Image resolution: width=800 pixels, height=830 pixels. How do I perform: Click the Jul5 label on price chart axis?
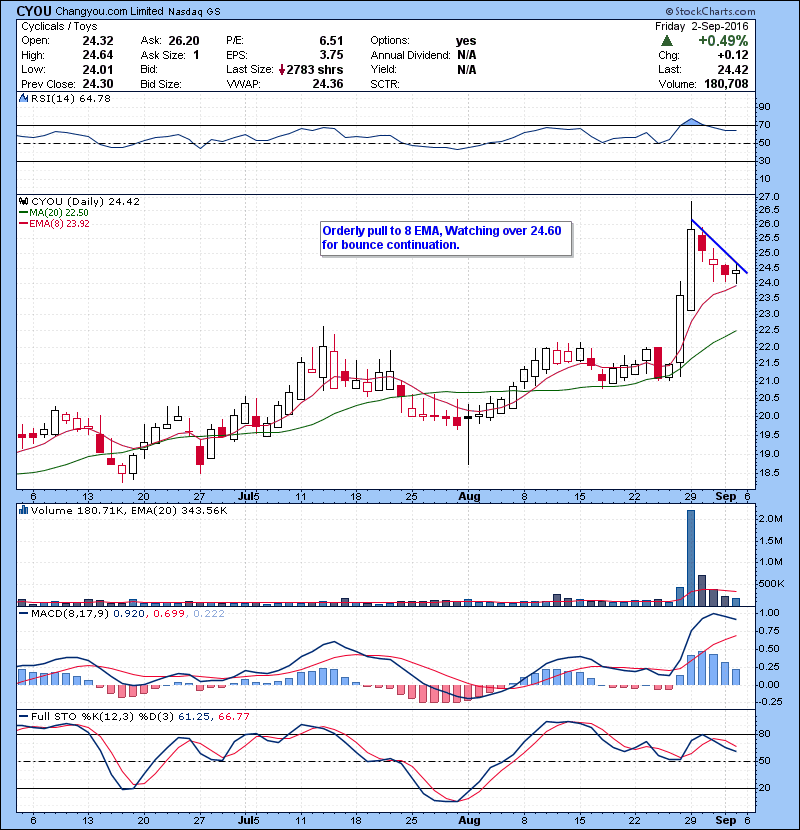248,497
